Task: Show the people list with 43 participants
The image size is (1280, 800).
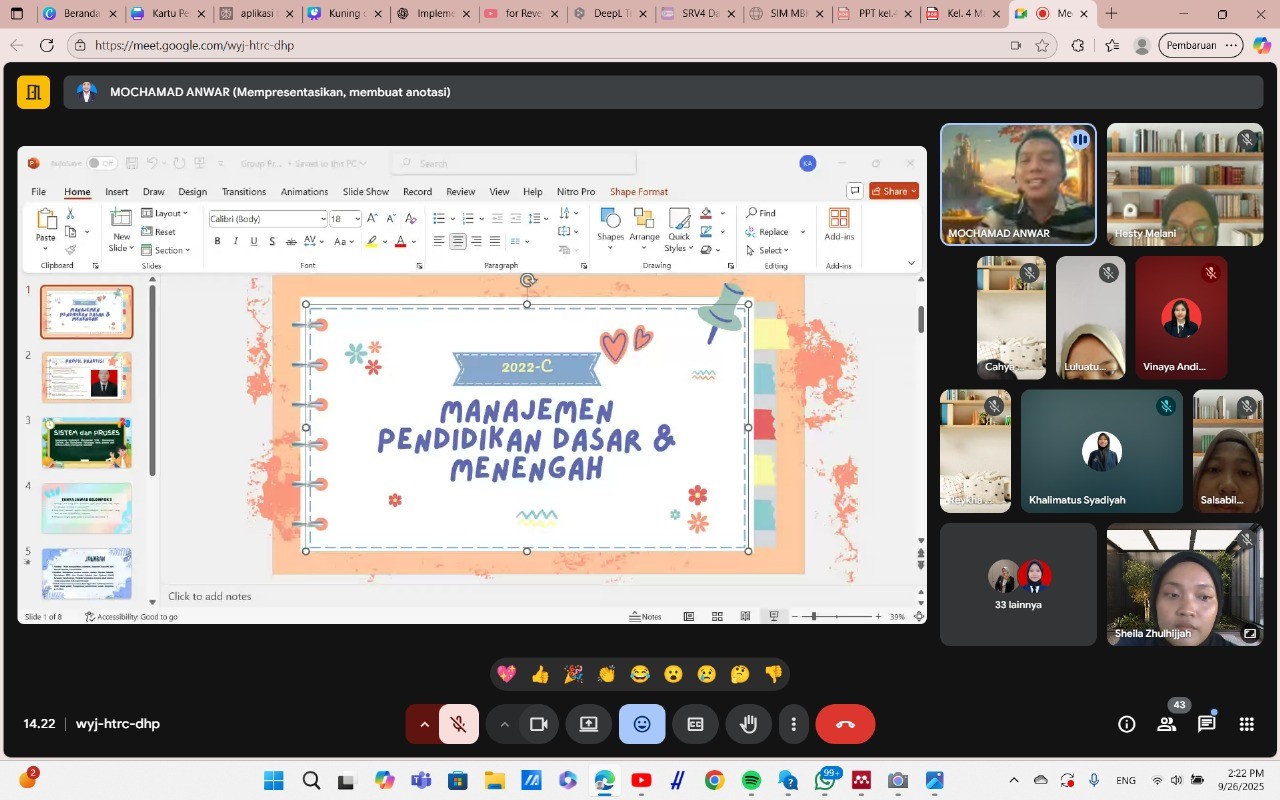Action: [x=1167, y=724]
